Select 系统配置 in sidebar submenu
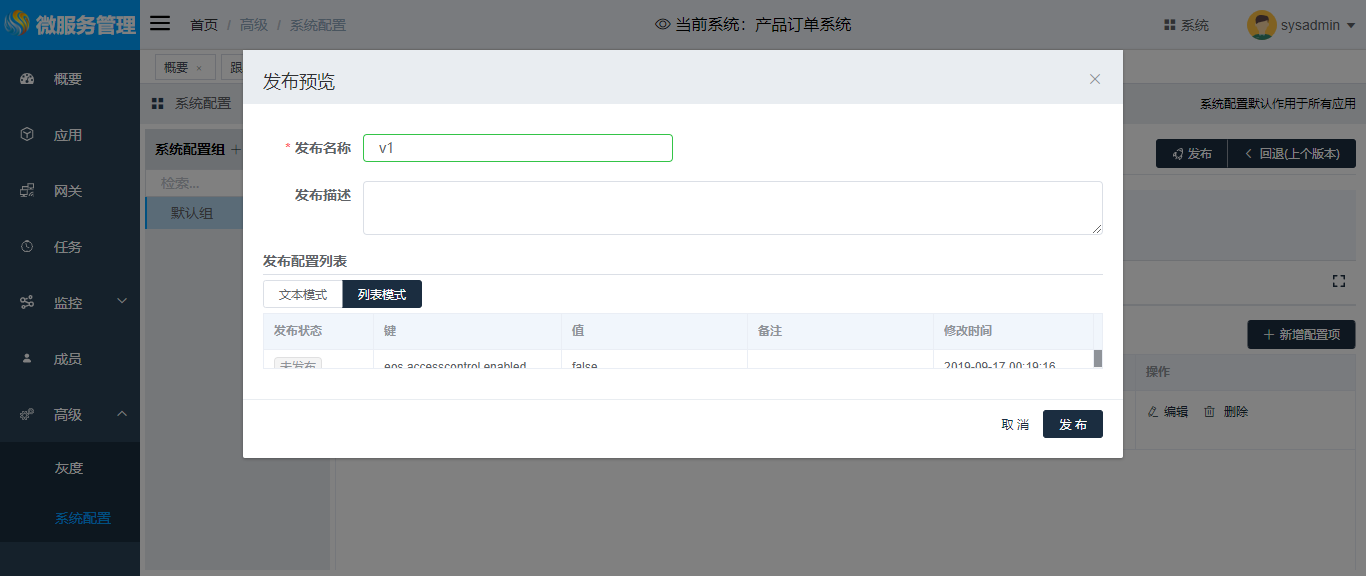Viewport: 1366px width, 576px height. pos(83,518)
